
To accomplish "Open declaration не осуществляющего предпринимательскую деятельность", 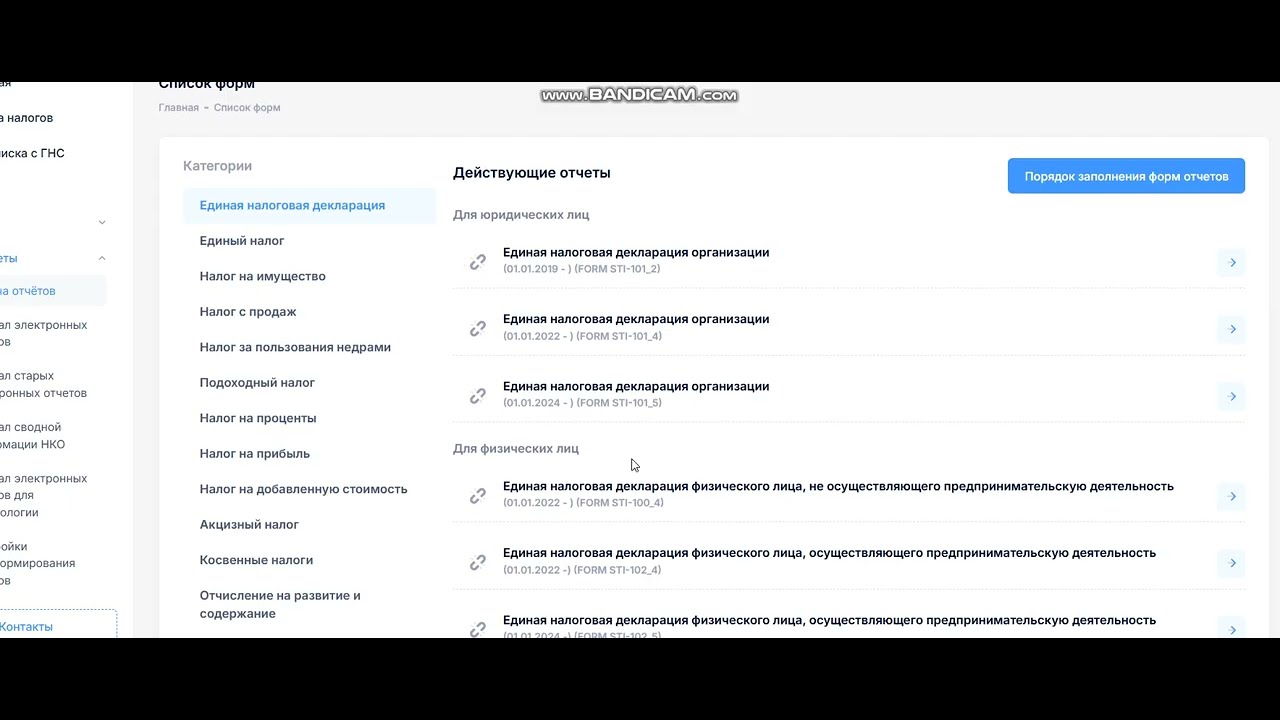I will click(838, 486).
